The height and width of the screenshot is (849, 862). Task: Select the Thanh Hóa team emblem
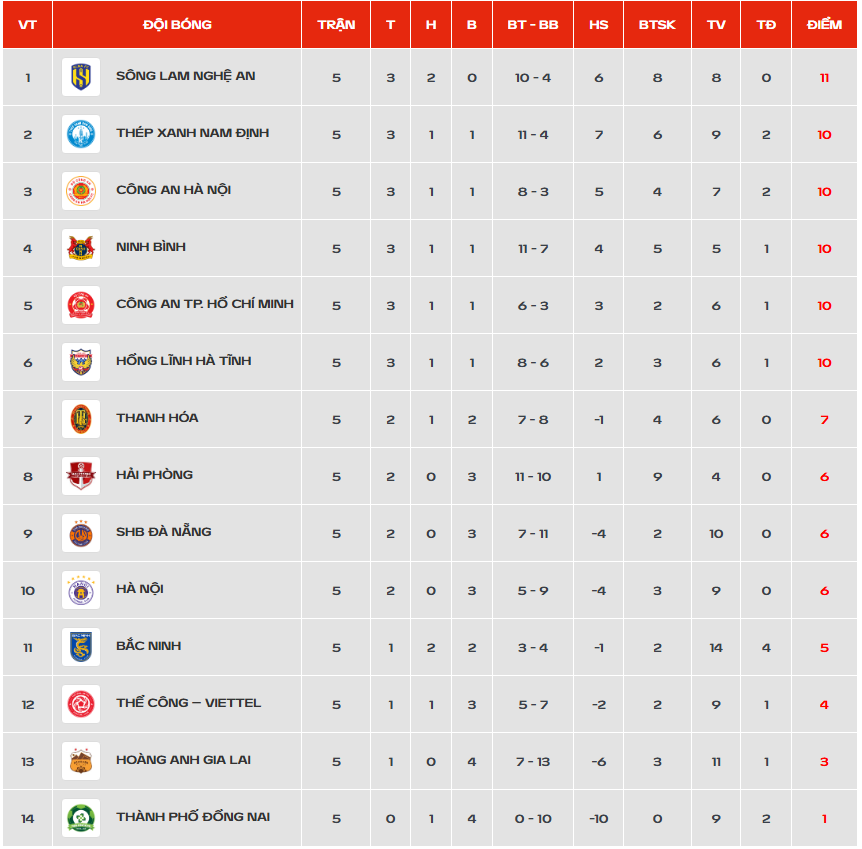[x=81, y=419]
